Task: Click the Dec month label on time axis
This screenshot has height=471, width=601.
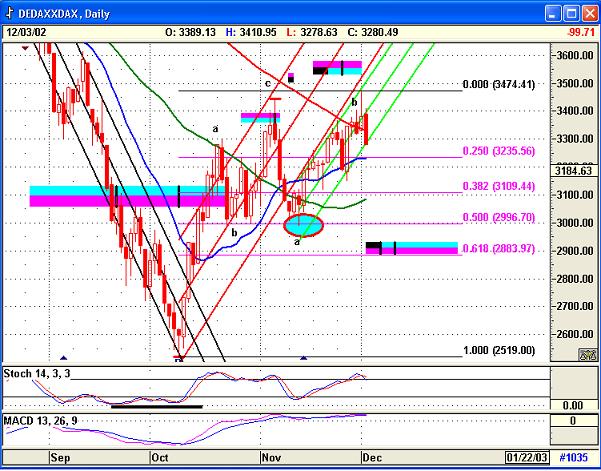Action: (373, 458)
